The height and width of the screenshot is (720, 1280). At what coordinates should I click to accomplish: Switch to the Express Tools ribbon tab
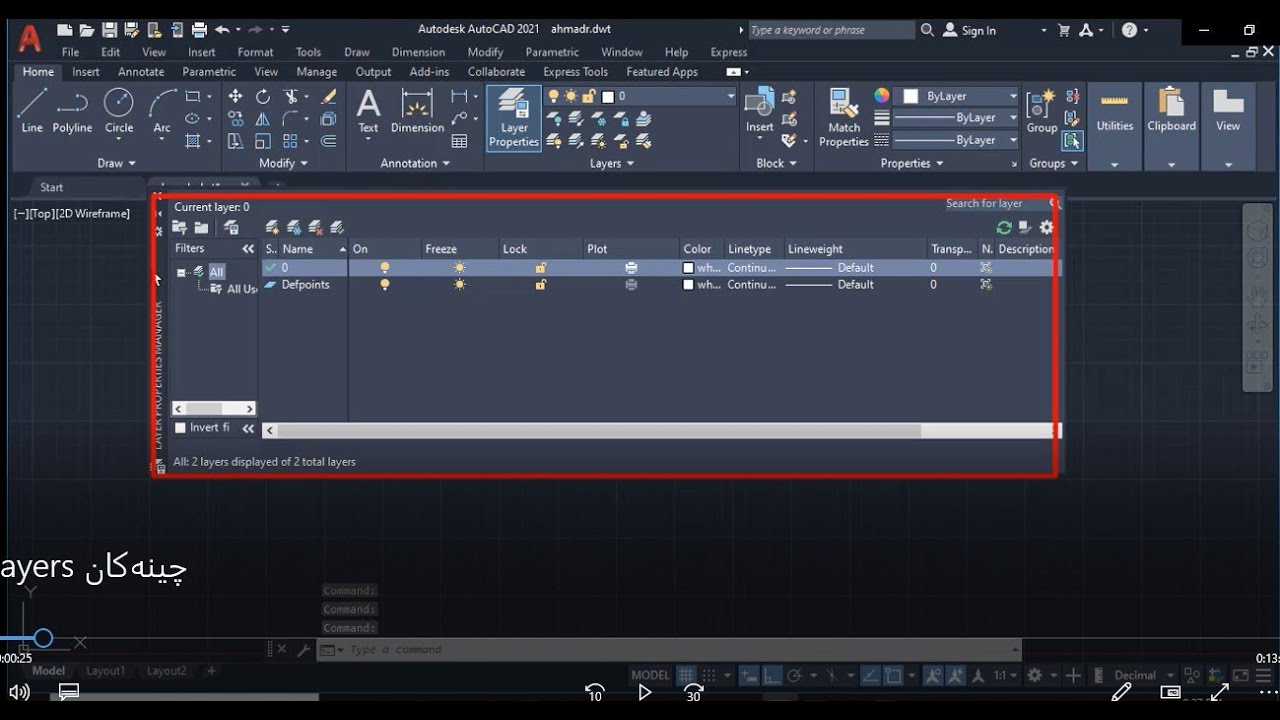pos(575,72)
